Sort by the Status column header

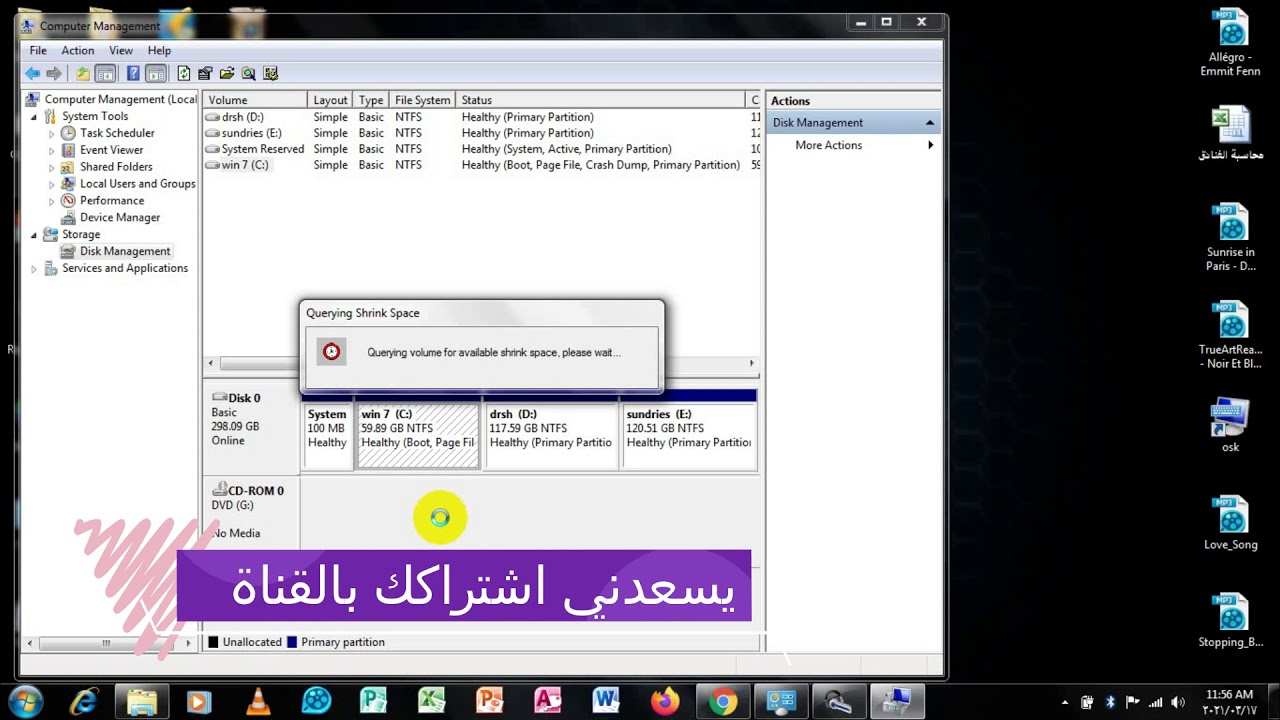point(602,100)
